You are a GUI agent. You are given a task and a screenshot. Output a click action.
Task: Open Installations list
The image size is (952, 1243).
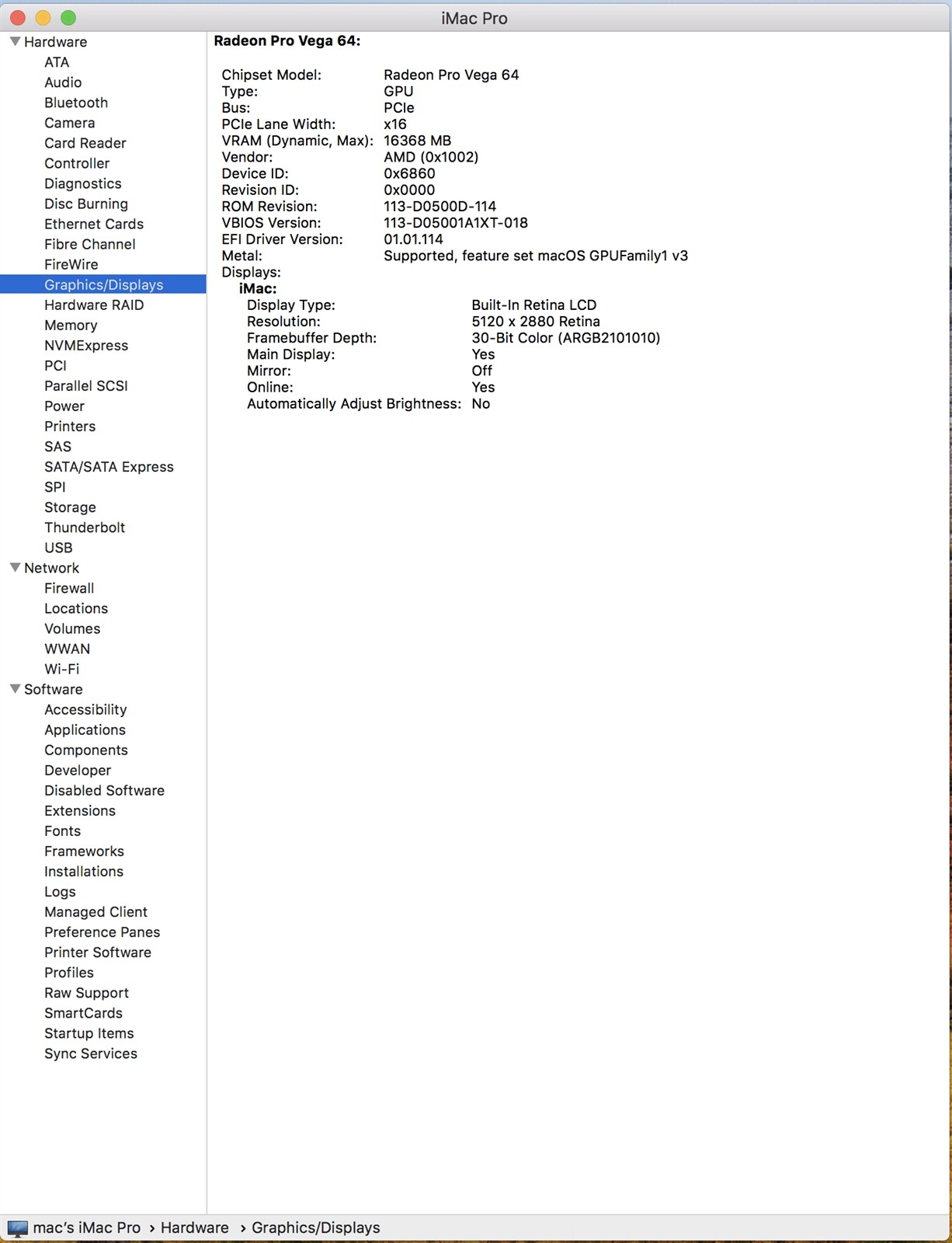84,871
